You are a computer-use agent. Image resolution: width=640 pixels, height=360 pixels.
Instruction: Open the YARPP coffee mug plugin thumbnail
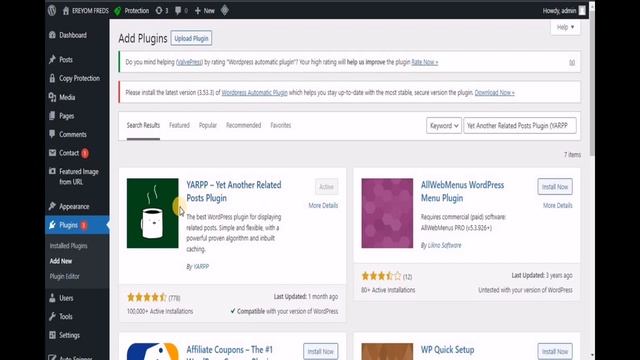coord(153,213)
